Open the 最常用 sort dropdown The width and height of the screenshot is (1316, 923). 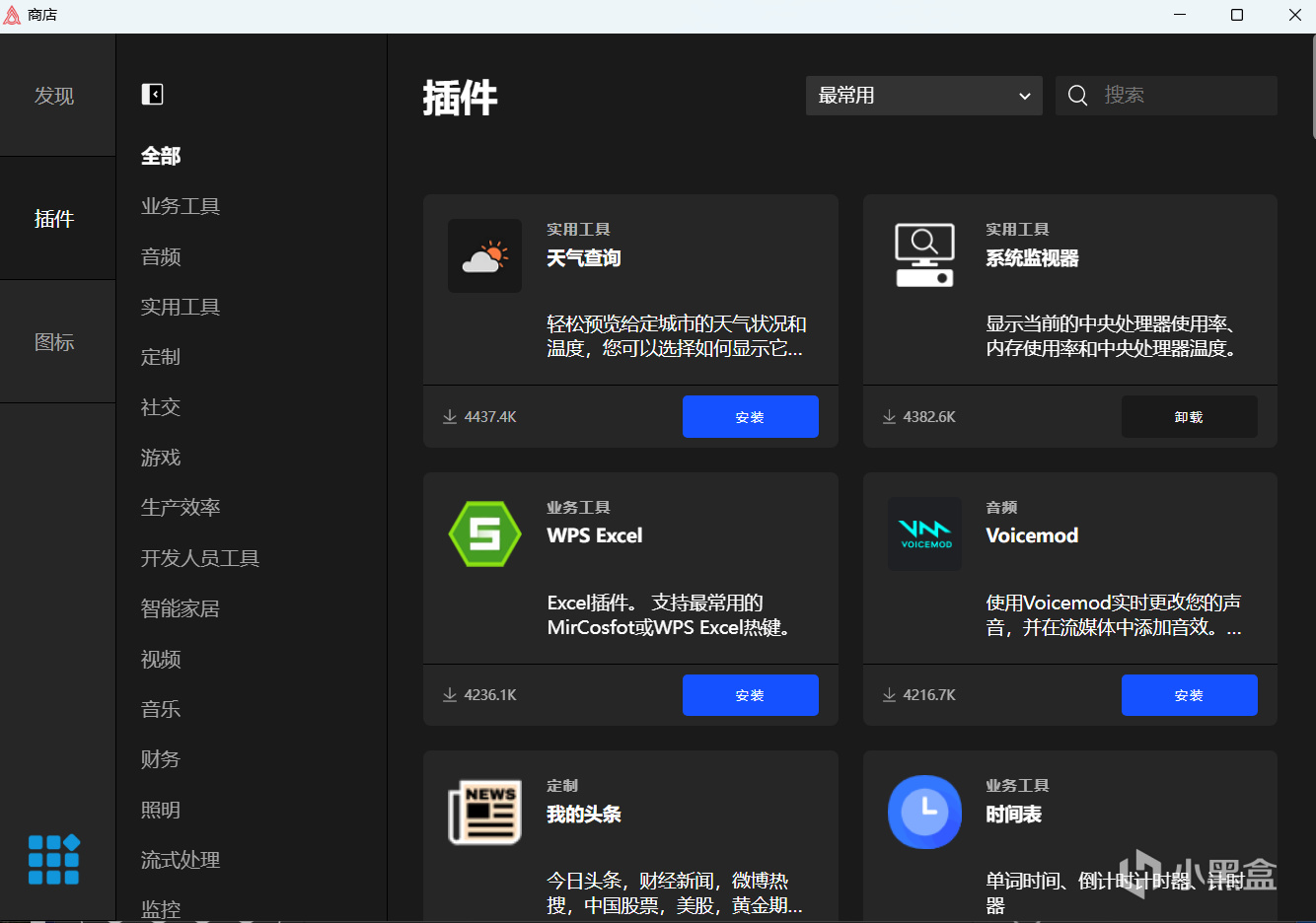[924, 96]
